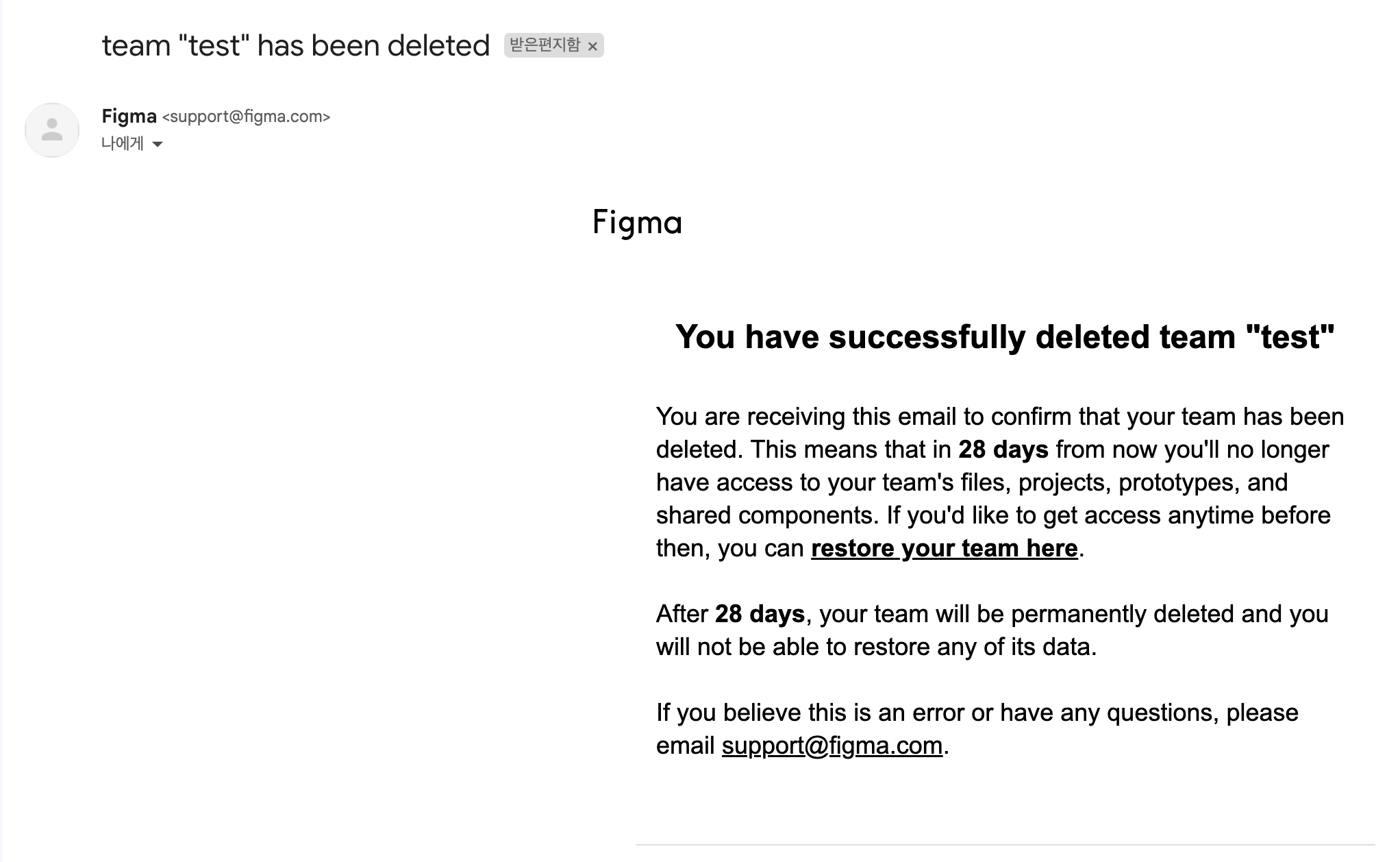
Task: Click the email subject line title
Action: 296,46
